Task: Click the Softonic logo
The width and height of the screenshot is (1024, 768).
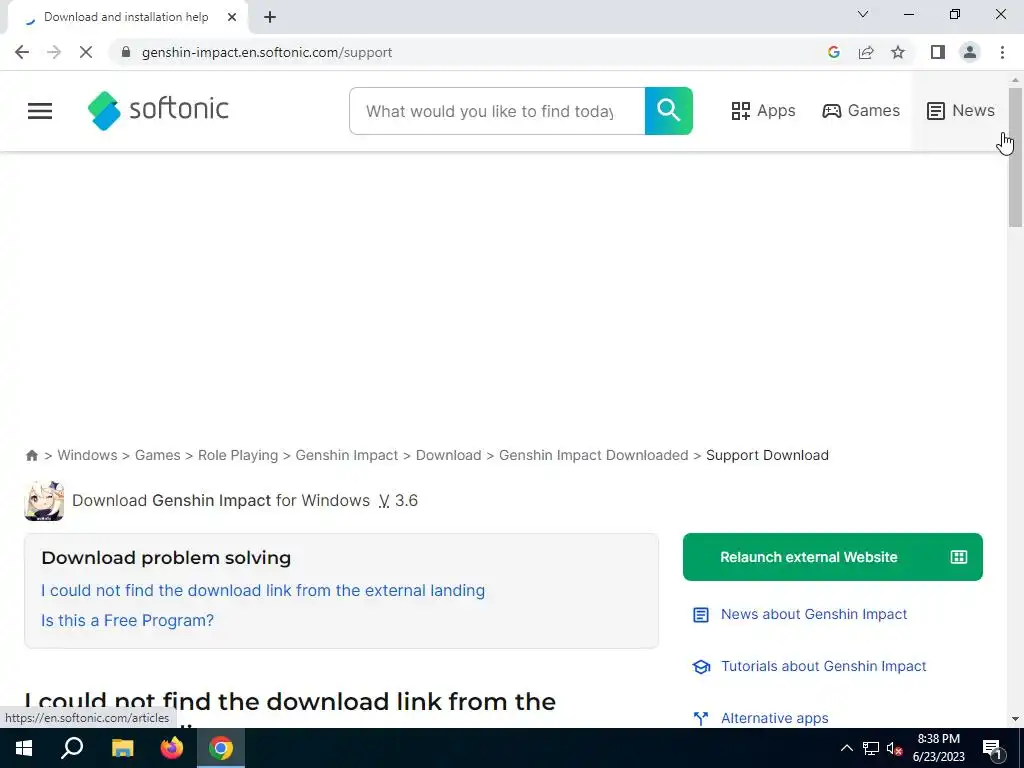Action: point(158,110)
